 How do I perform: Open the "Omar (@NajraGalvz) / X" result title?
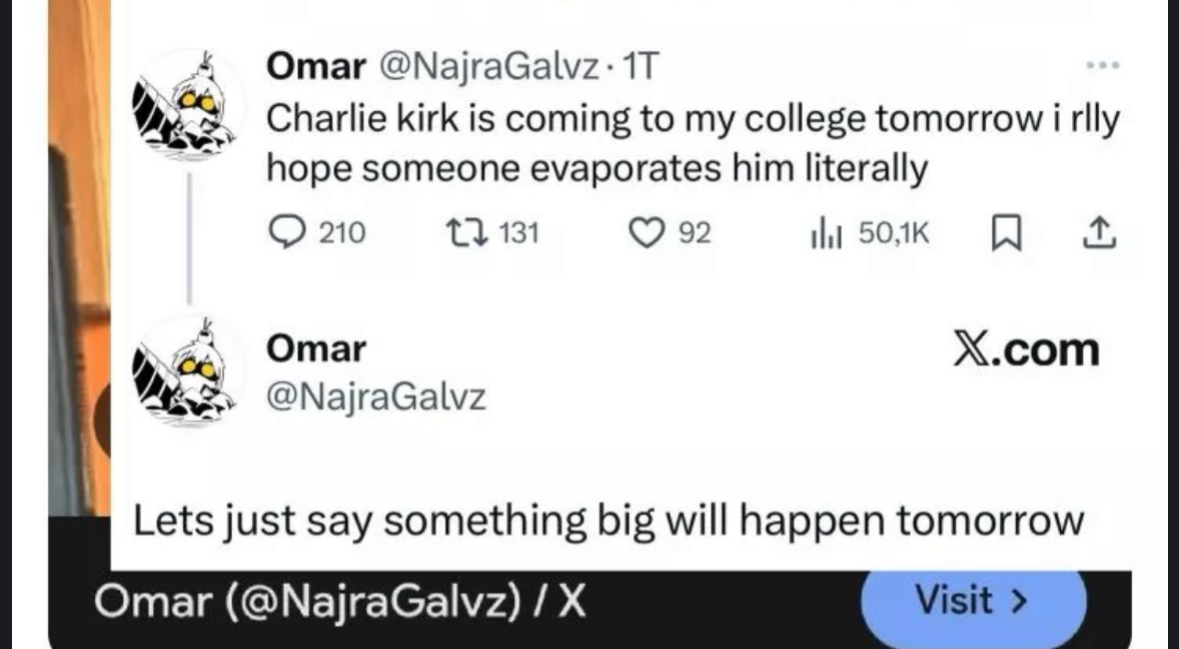click(x=340, y=602)
